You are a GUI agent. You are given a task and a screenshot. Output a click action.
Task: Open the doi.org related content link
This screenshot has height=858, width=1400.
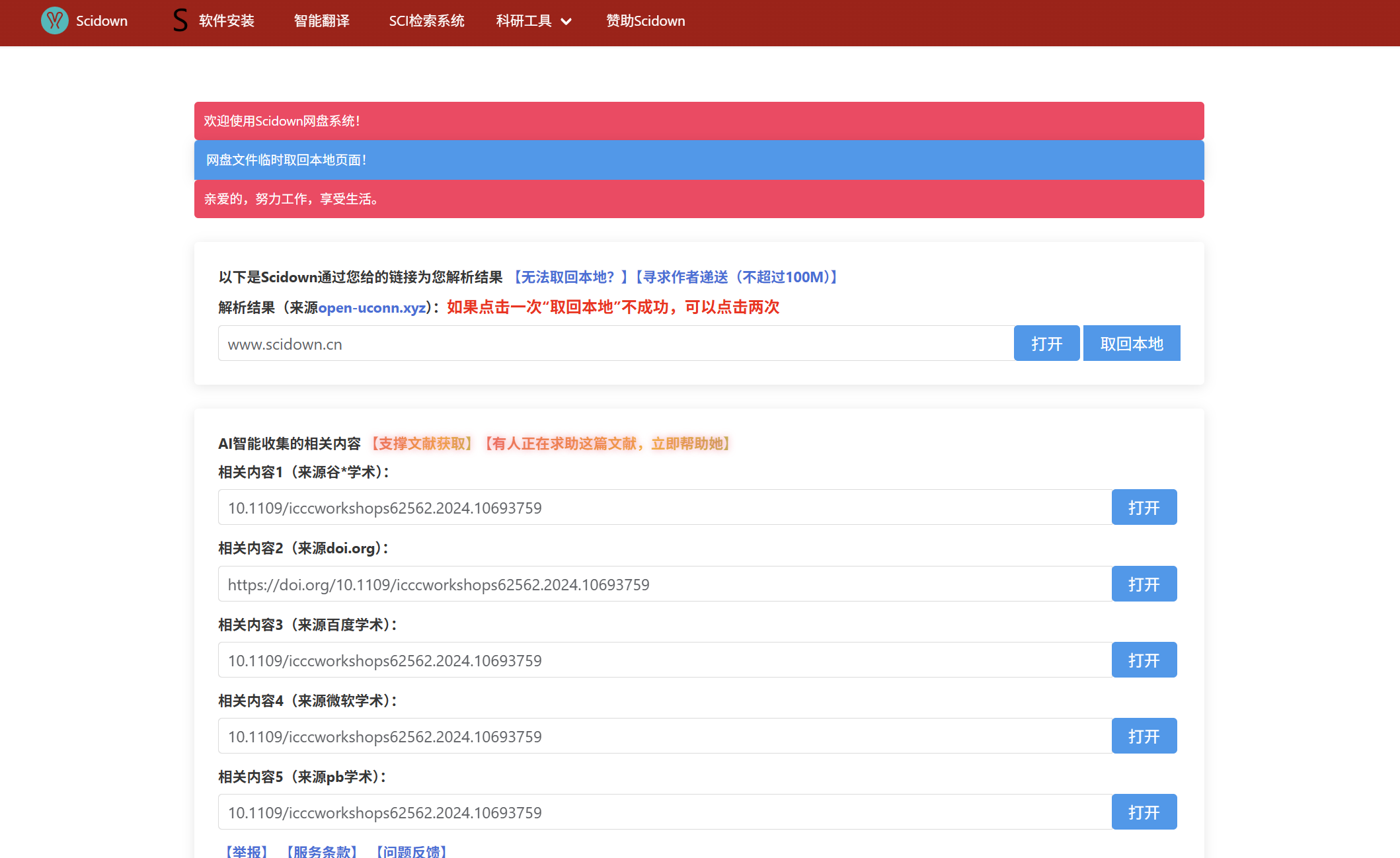click(x=1144, y=584)
